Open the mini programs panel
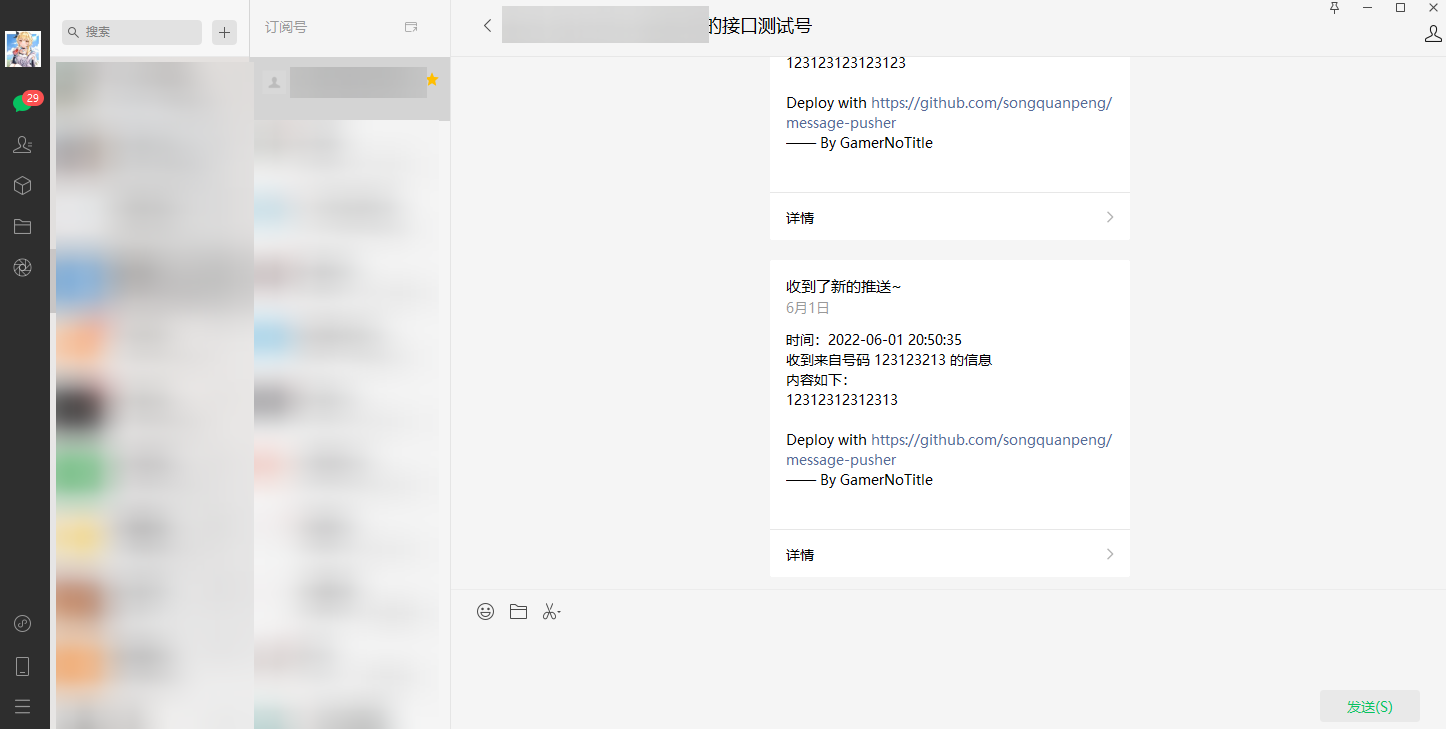This screenshot has width=1446, height=729. 22,624
